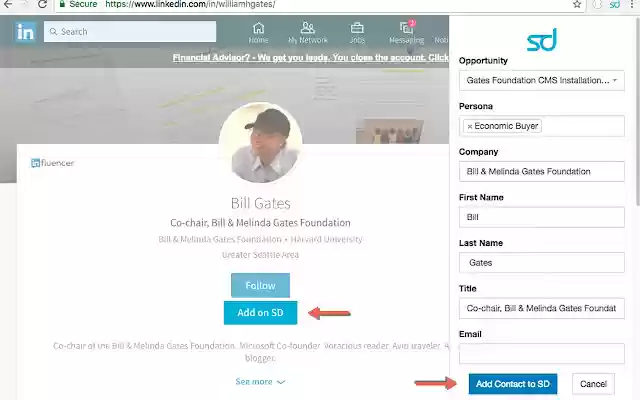Open the Home nav icon
This screenshot has width=640, height=400.
[x=258, y=33]
